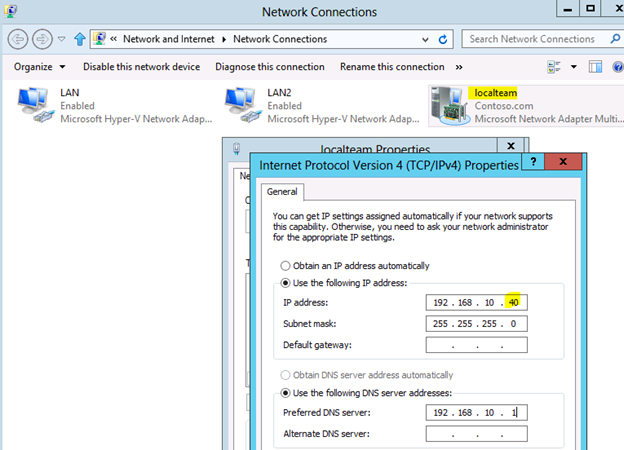The width and height of the screenshot is (624, 450).
Task: Open the Network and Internet breadcrumb
Action: pyautogui.click(x=168, y=39)
